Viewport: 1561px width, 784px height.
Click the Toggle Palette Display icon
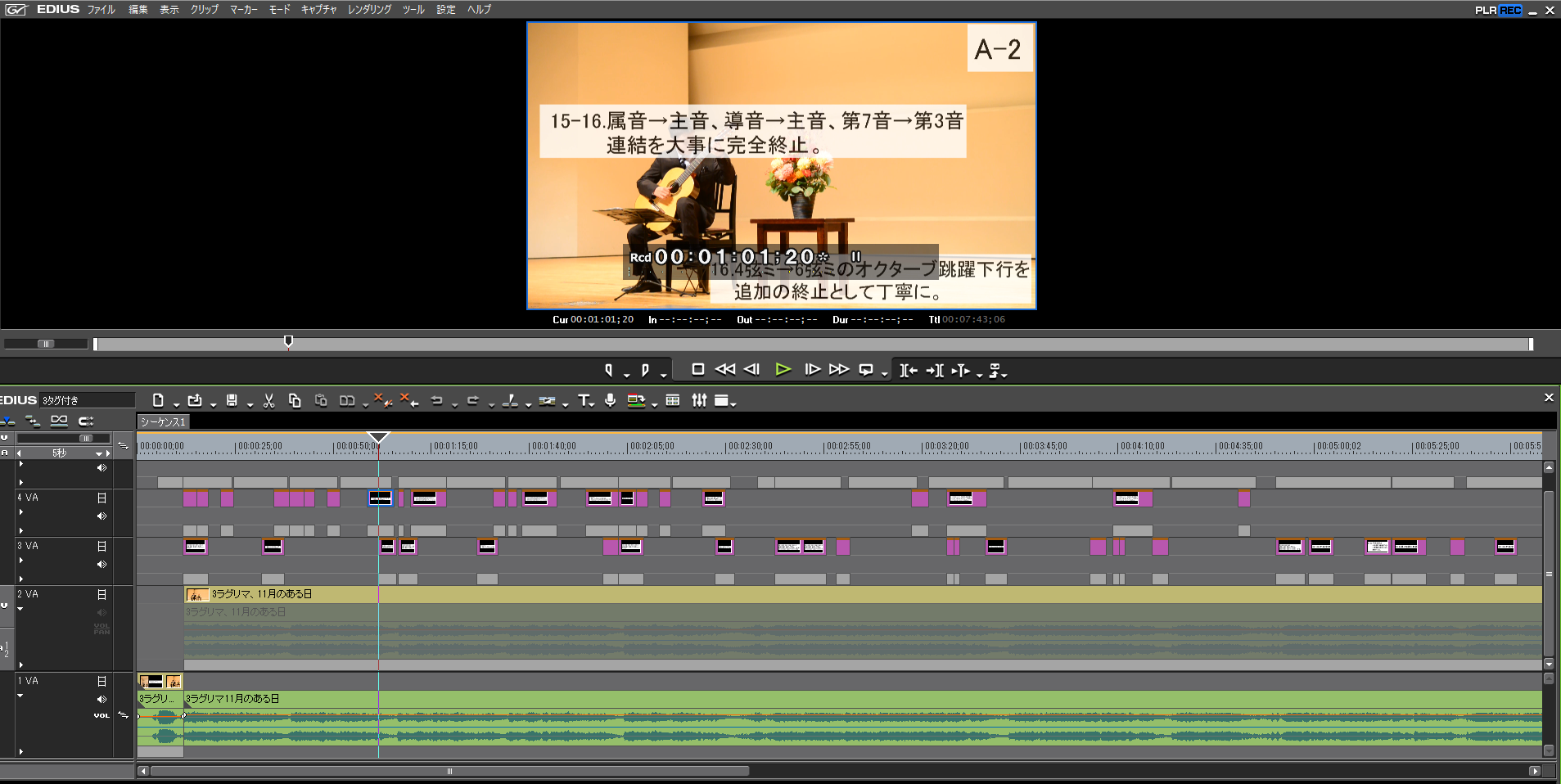tap(721, 400)
